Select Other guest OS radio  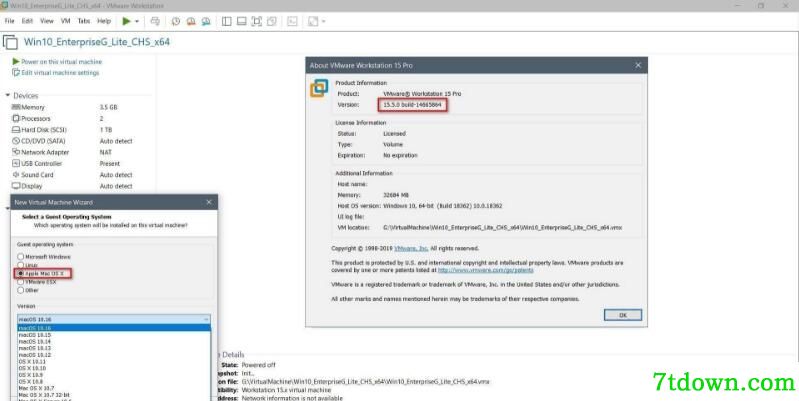pyautogui.click(x=21, y=290)
